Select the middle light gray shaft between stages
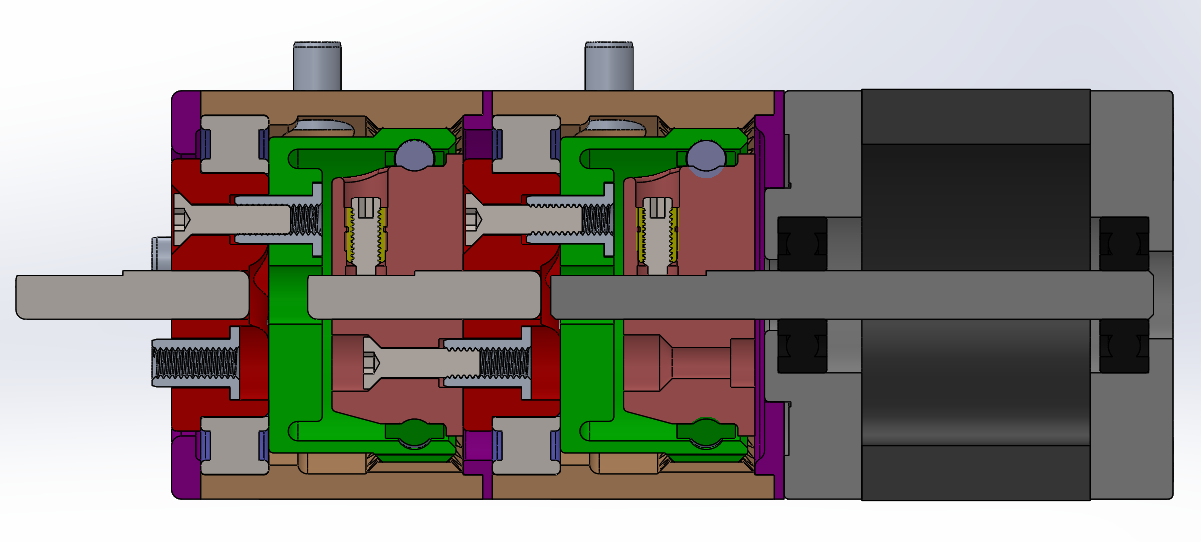Screen dimensions: 1201x542 424,296
